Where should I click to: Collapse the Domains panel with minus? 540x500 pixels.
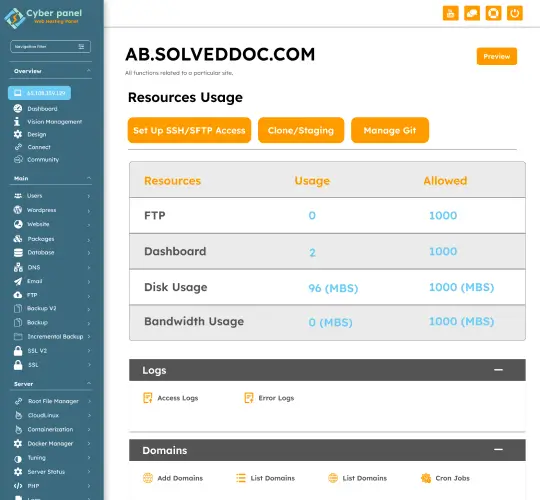click(498, 450)
